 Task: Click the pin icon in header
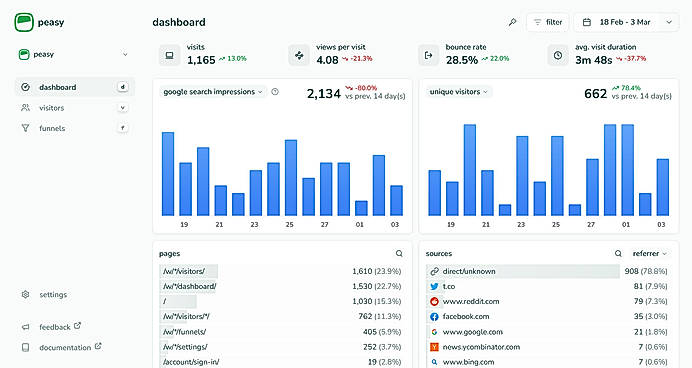coord(512,22)
